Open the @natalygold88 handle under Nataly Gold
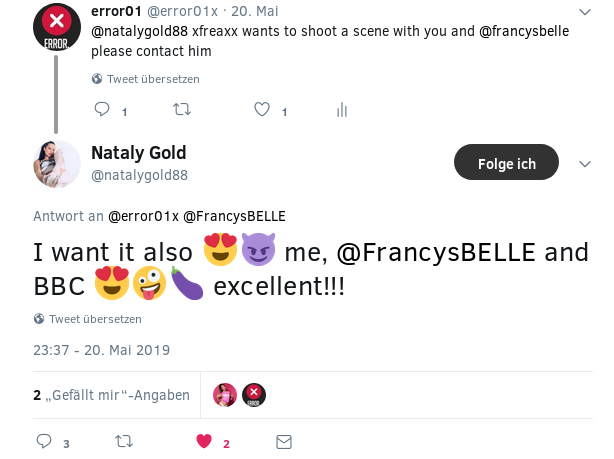The image size is (614, 459). pos(139,176)
